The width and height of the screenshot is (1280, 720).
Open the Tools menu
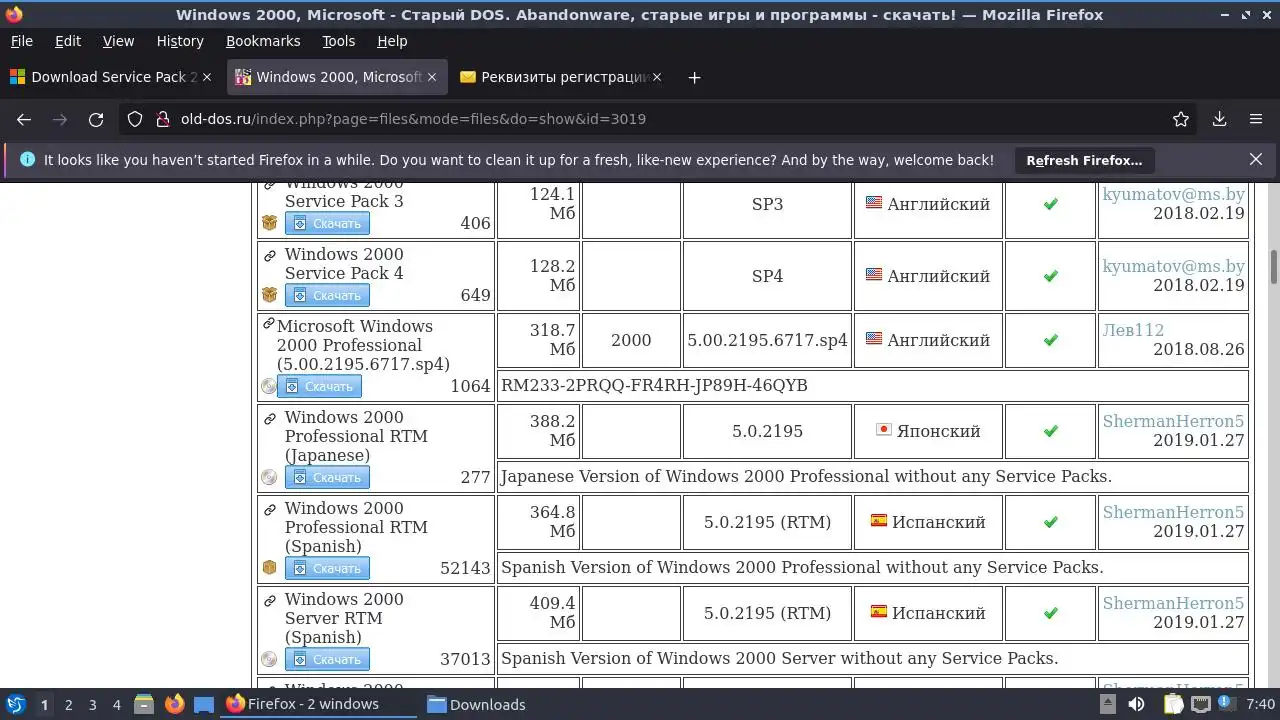[x=338, y=41]
